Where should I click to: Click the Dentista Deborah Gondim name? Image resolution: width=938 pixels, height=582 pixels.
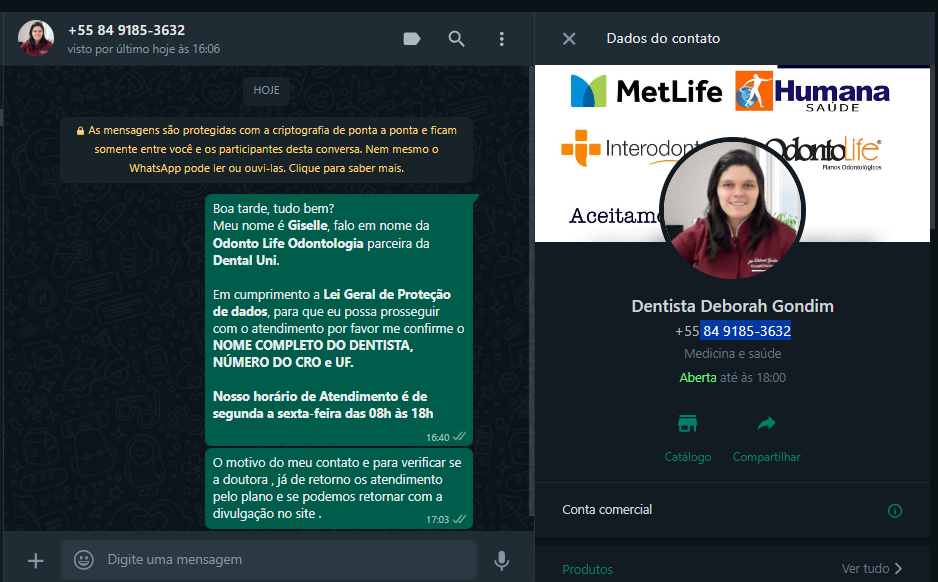click(x=732, y=306)
